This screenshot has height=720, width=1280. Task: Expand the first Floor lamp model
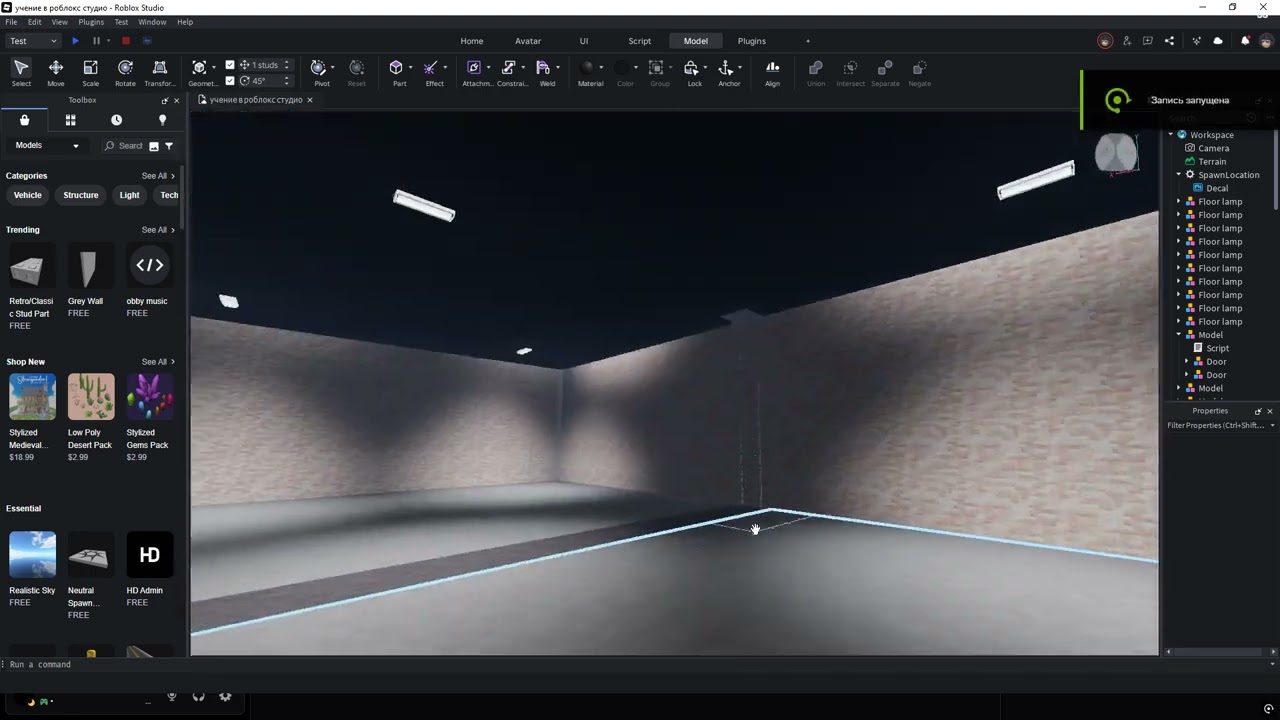click(x=1179, y=202)
